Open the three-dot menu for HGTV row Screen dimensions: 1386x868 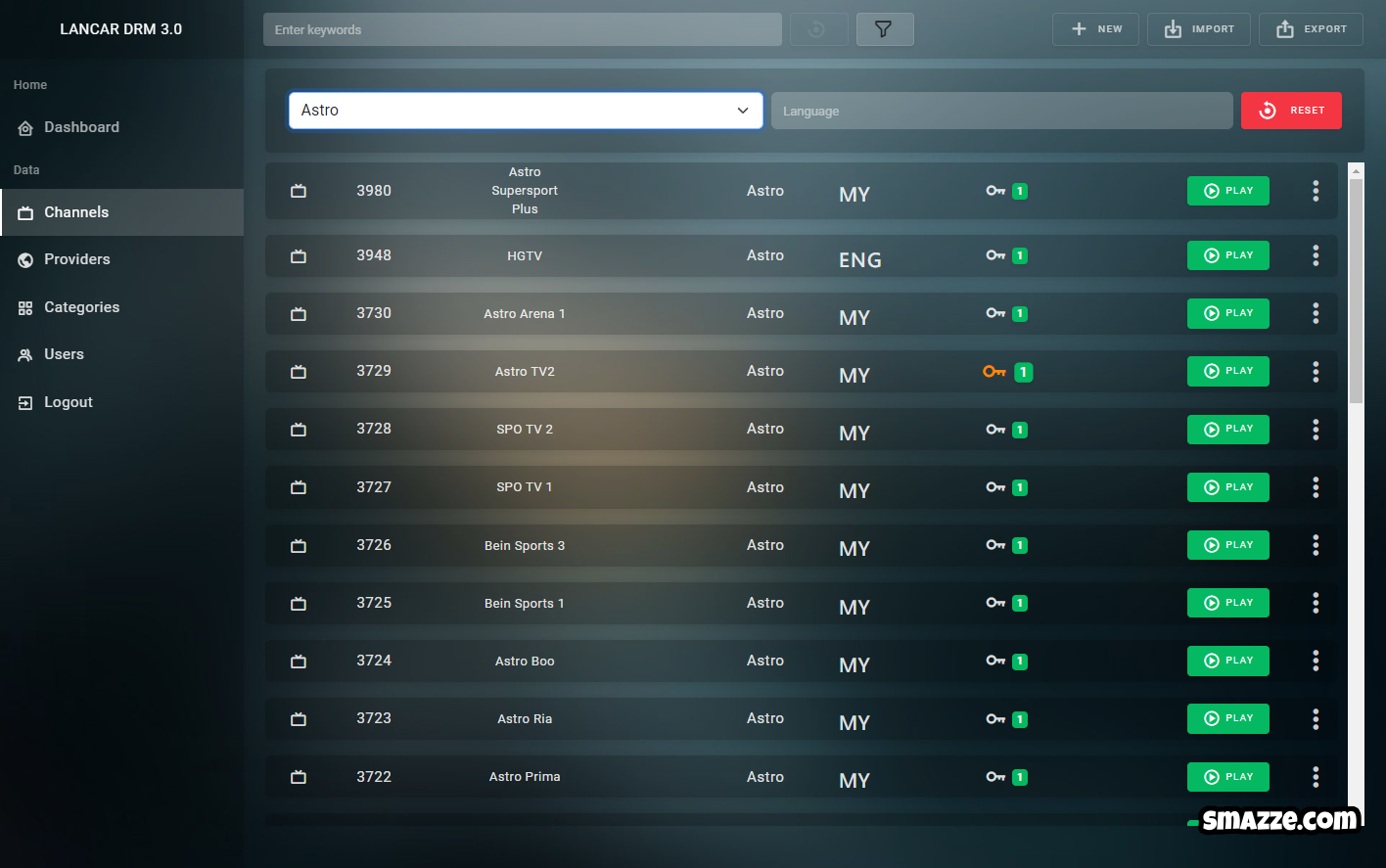tap(1316, 255)
